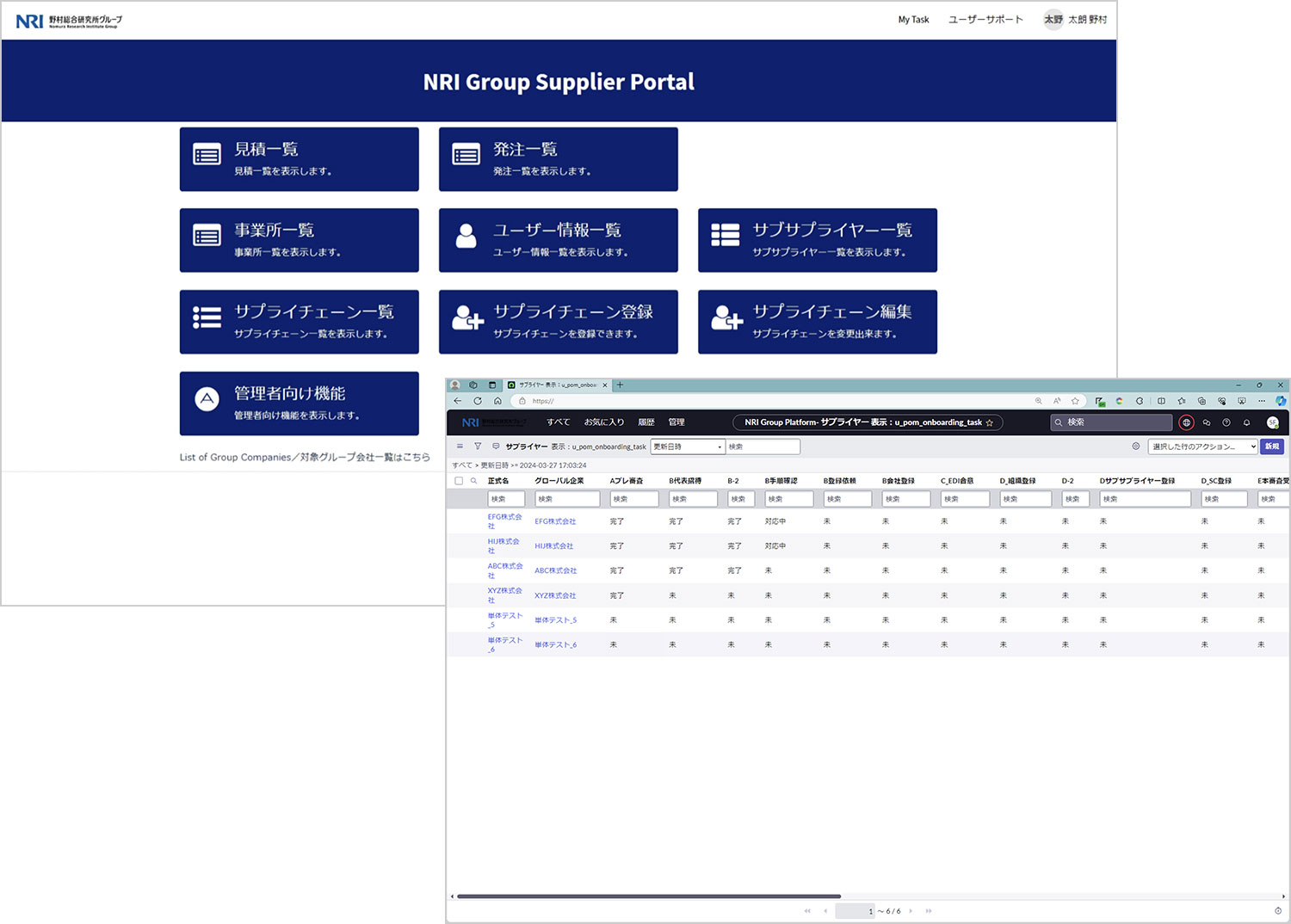The image size is (1291, 924).
Task: Click the horizontal scrollbar under the table
Action: tap(649, 896)
